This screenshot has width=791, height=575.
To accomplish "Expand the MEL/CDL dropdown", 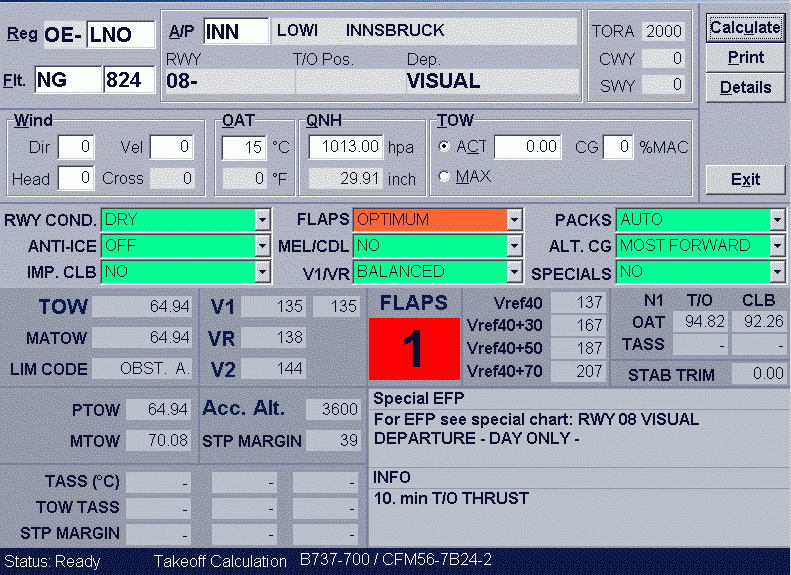I will (x=515, y=246).
